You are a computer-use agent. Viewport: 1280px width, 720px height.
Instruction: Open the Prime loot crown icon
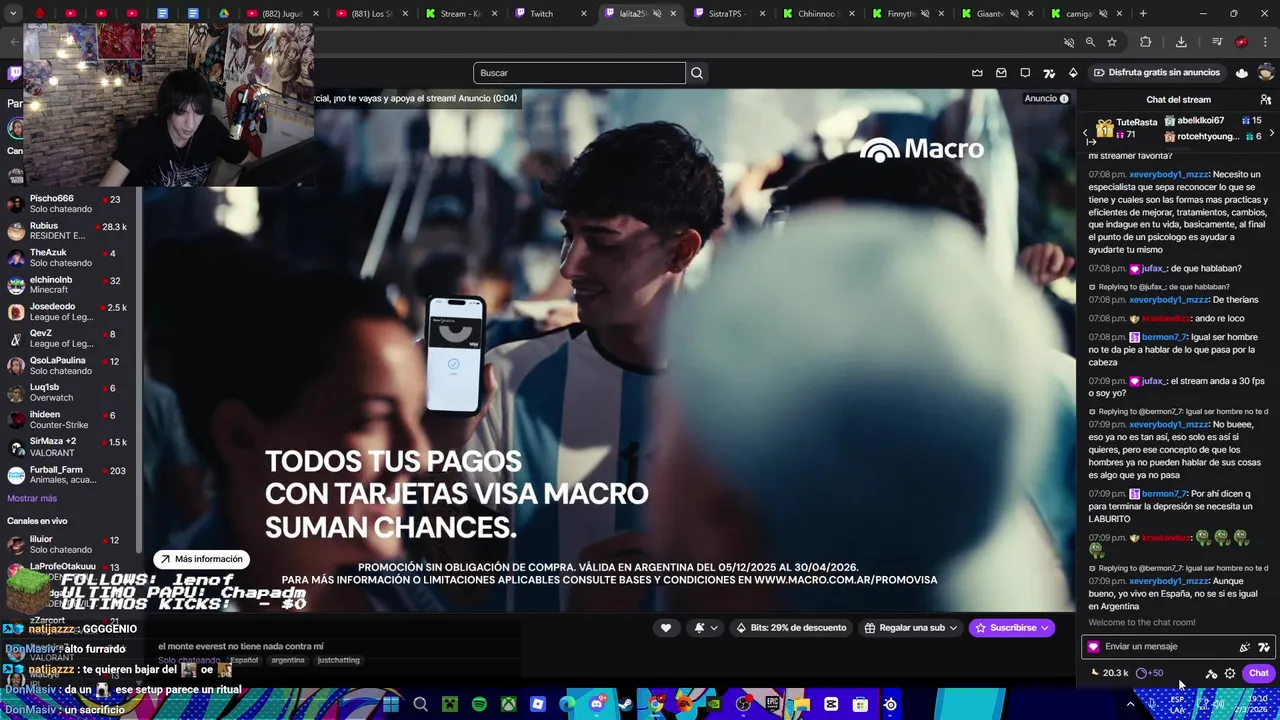[977, 73]
